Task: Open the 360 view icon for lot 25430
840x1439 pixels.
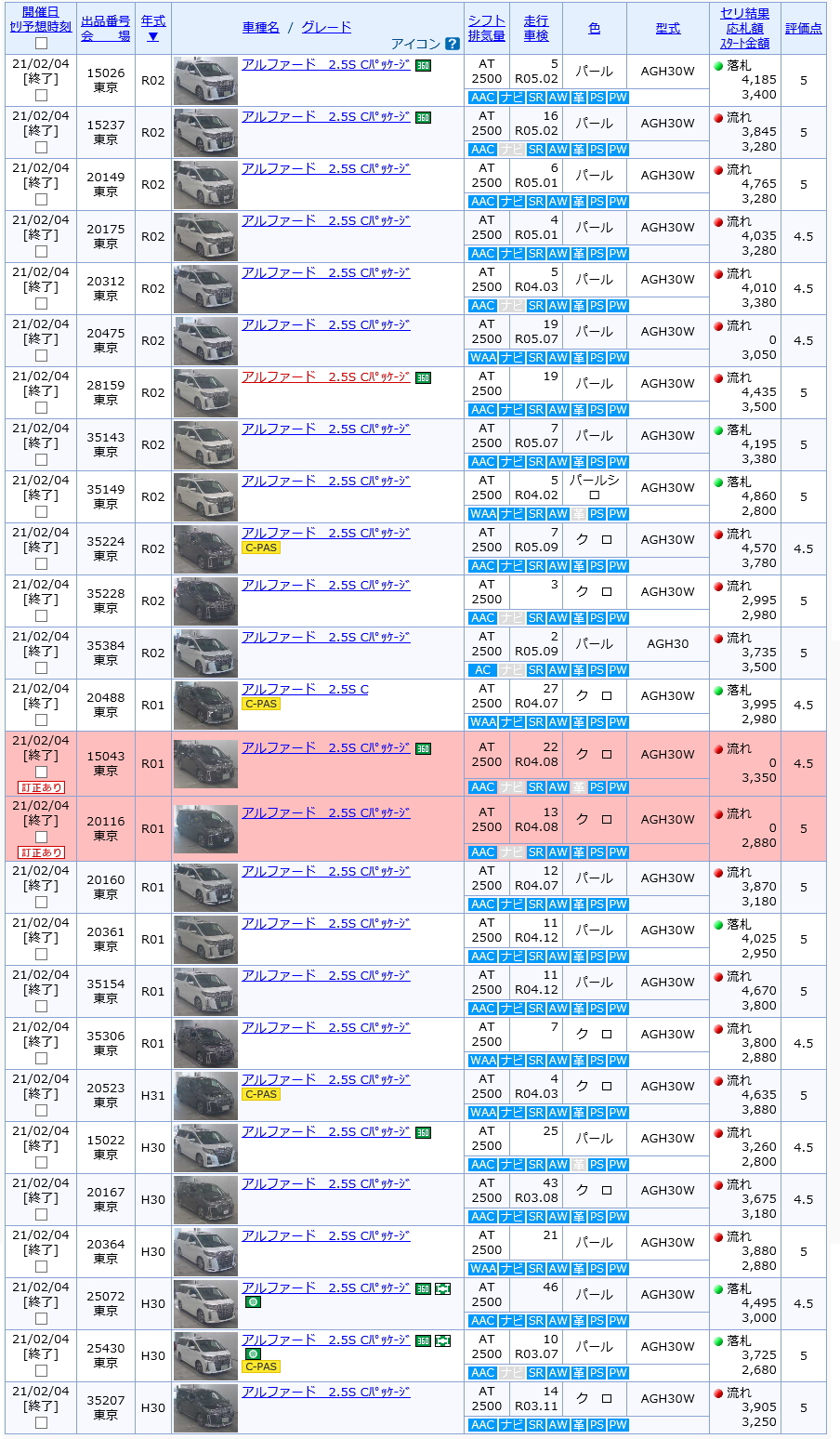Action: 423,1341
